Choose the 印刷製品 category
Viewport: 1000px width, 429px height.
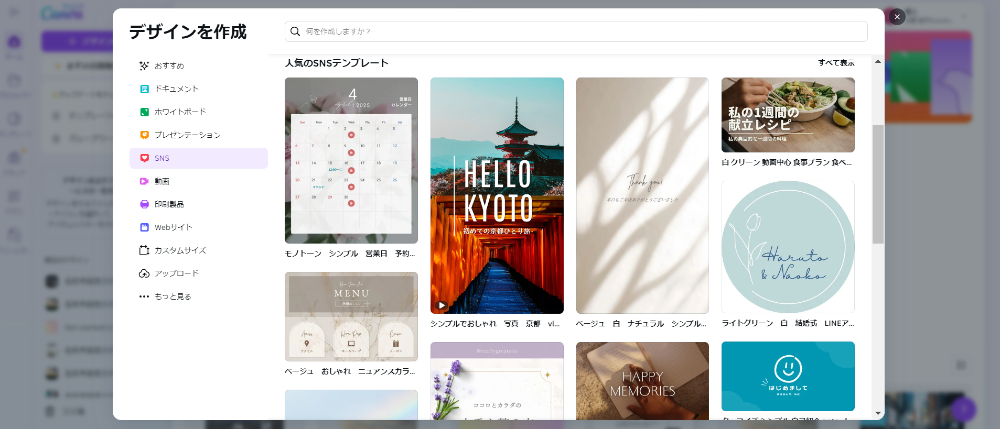click(198, 204)
